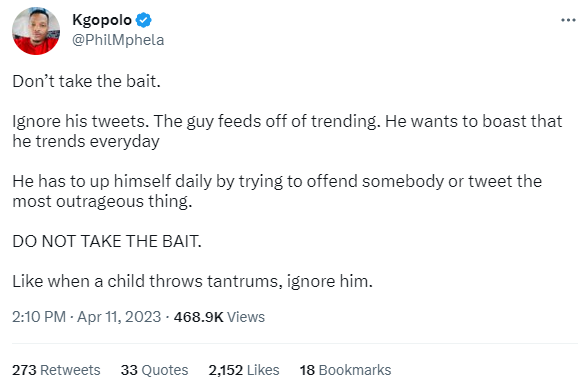The image size is (588, 384).
Task: Show the list of 273 Retweets
Action: point(56,370)
